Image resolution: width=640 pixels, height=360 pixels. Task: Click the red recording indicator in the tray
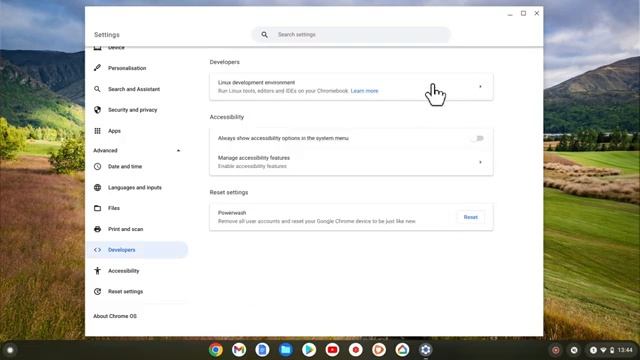coord(556,350)
